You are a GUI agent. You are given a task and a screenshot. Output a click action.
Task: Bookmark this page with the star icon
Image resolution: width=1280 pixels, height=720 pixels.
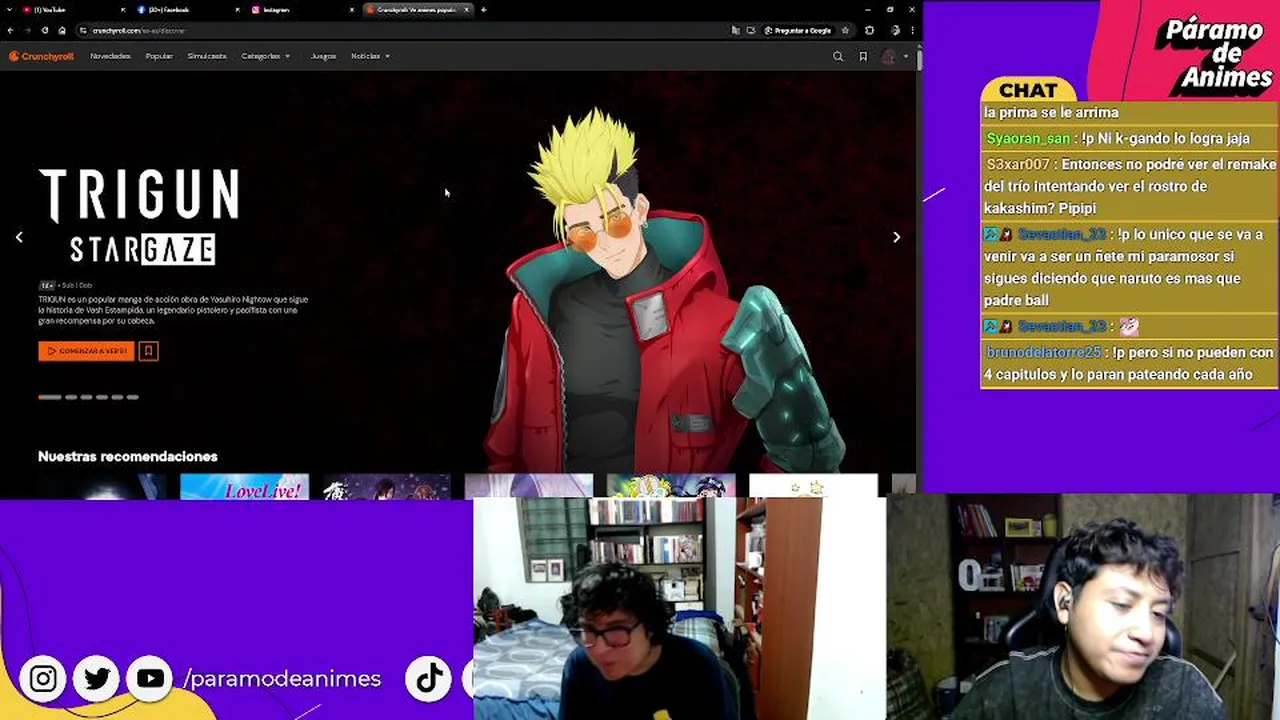coord(846,30)
